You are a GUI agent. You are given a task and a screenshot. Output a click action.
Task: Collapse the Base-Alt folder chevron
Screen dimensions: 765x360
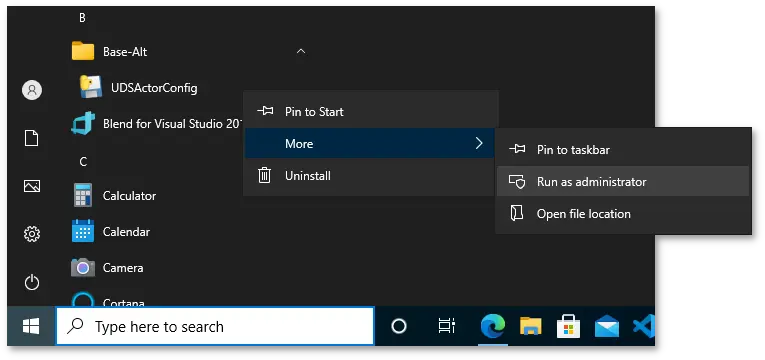click(301, 51)
